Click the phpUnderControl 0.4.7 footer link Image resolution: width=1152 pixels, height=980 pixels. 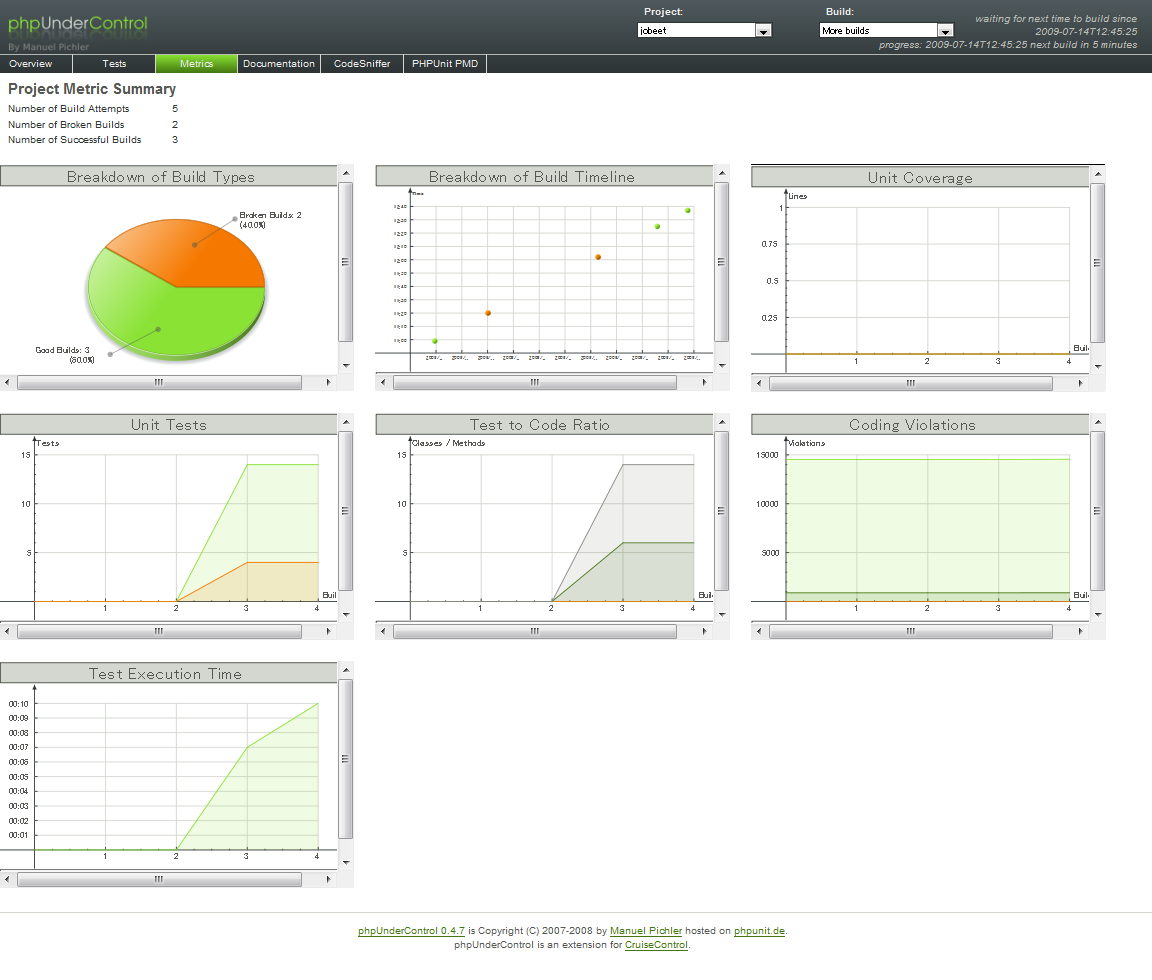(x=411, y=931)
